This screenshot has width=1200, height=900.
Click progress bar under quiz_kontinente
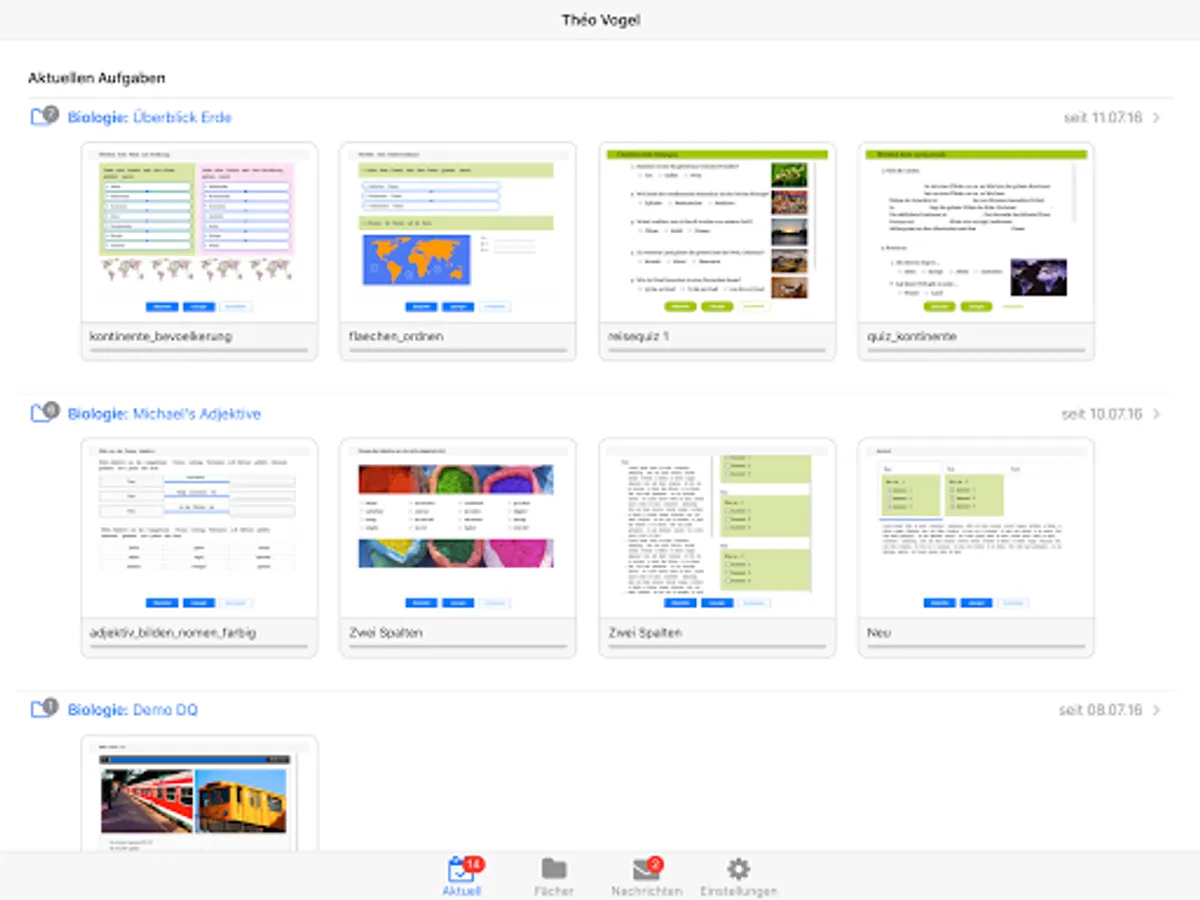(976, 352)
